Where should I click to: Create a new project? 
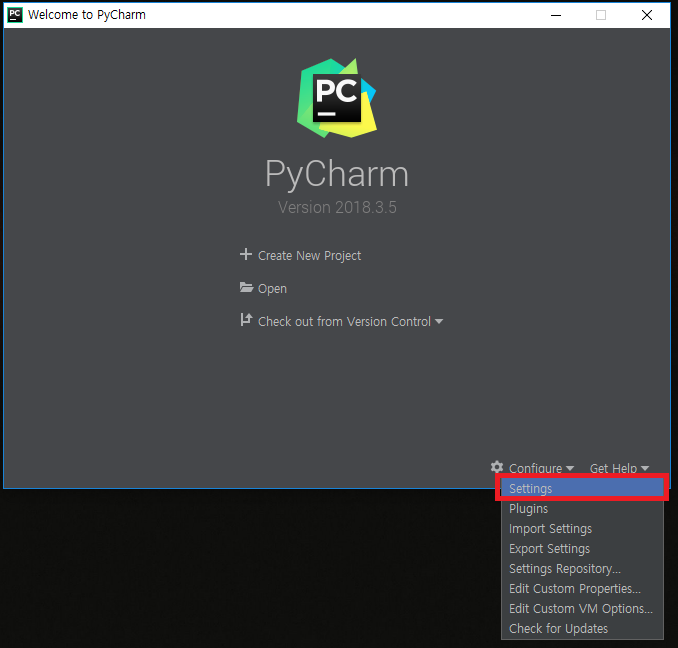click(309, 255)
